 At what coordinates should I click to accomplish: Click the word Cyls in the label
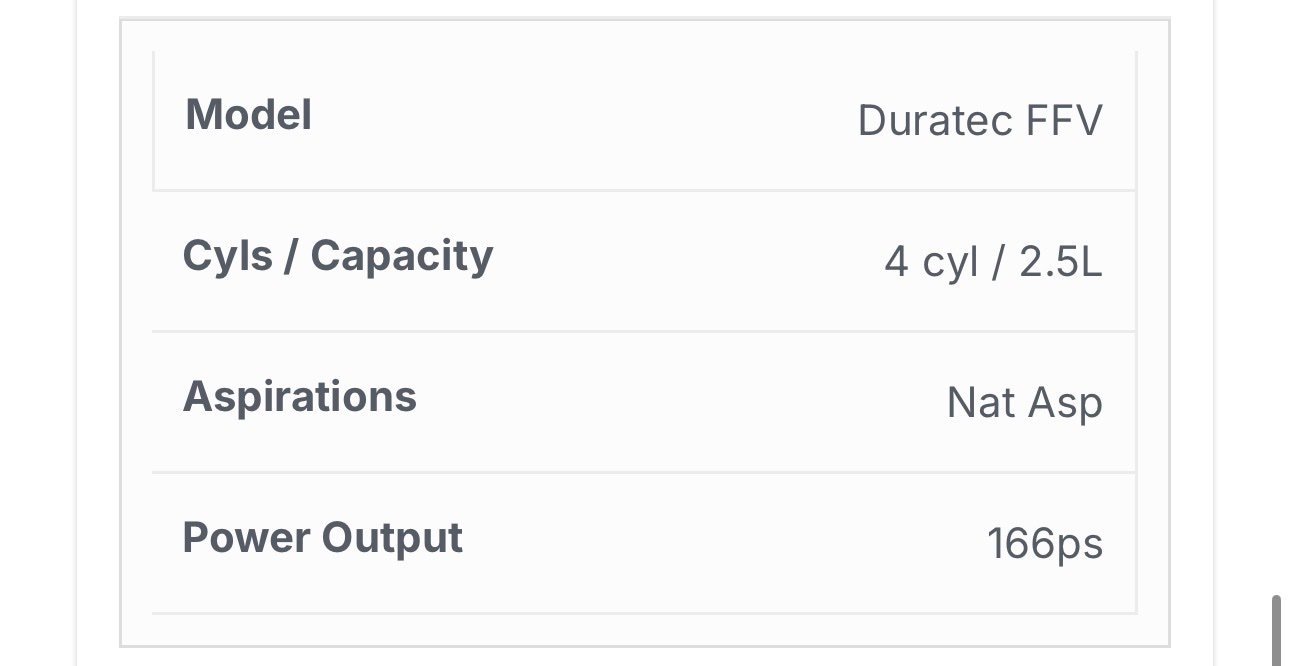click(x=228, y=257)
